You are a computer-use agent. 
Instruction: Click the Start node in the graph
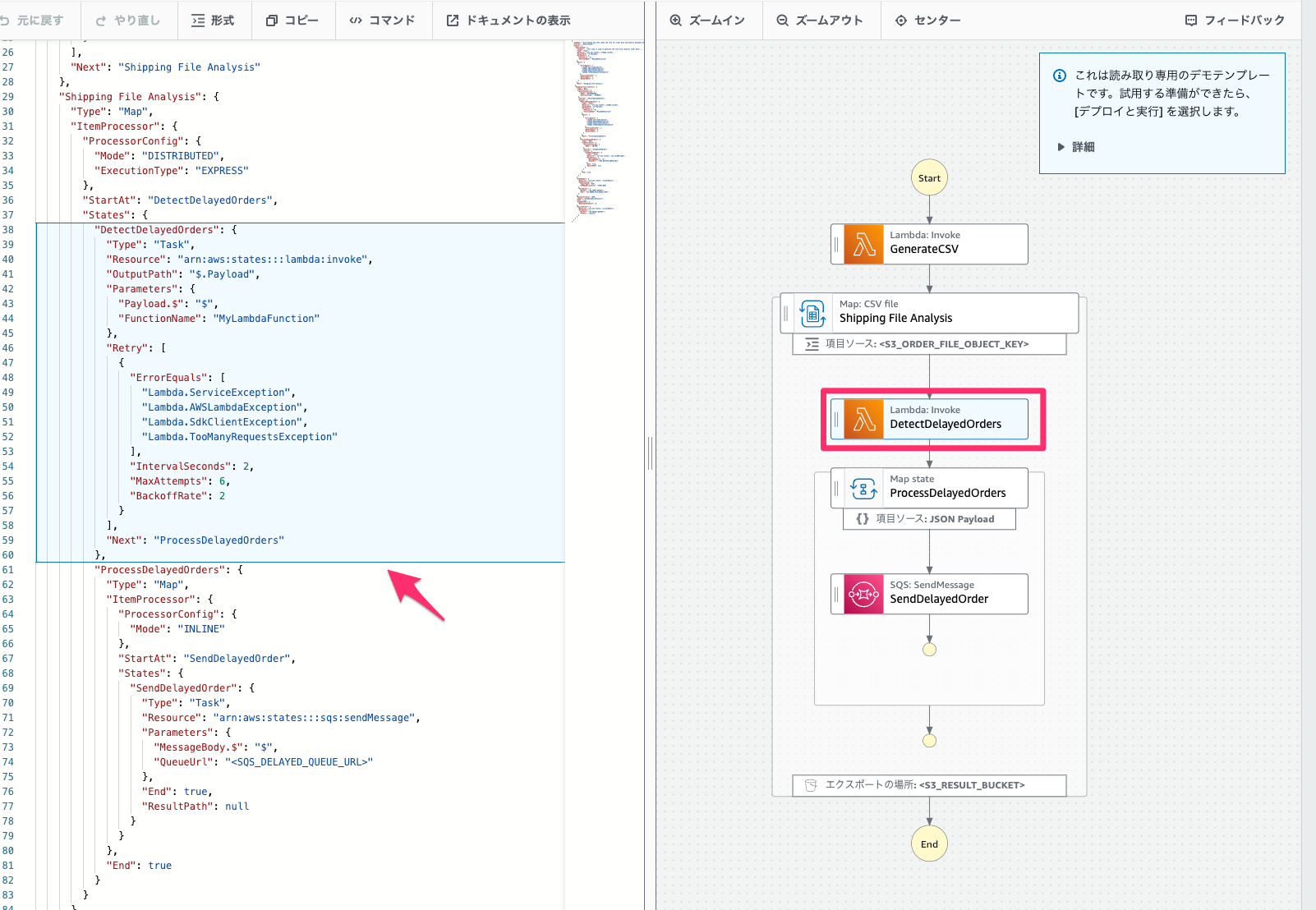coord(928,177)
